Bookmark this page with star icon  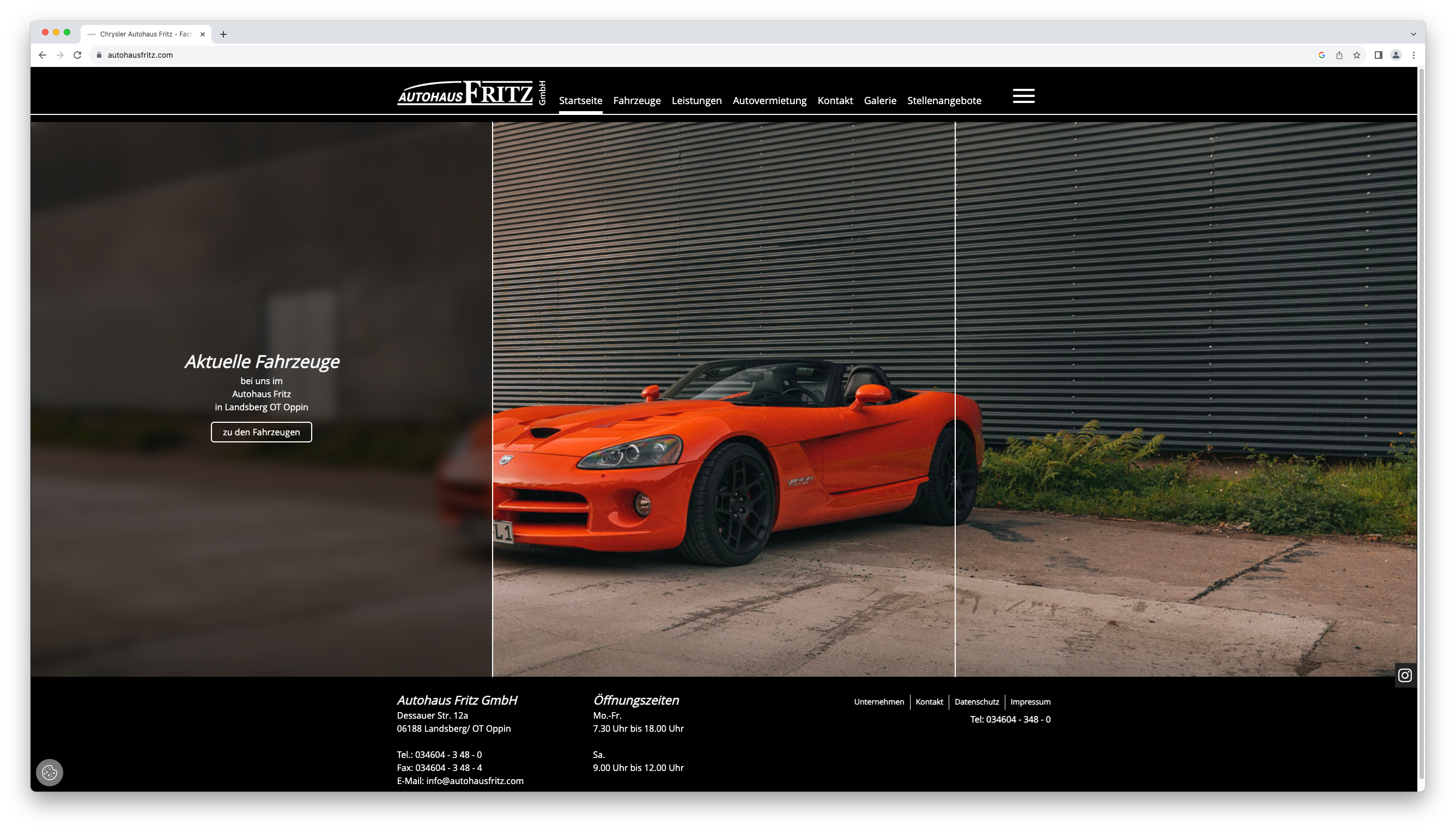(x=1357, y=55)
